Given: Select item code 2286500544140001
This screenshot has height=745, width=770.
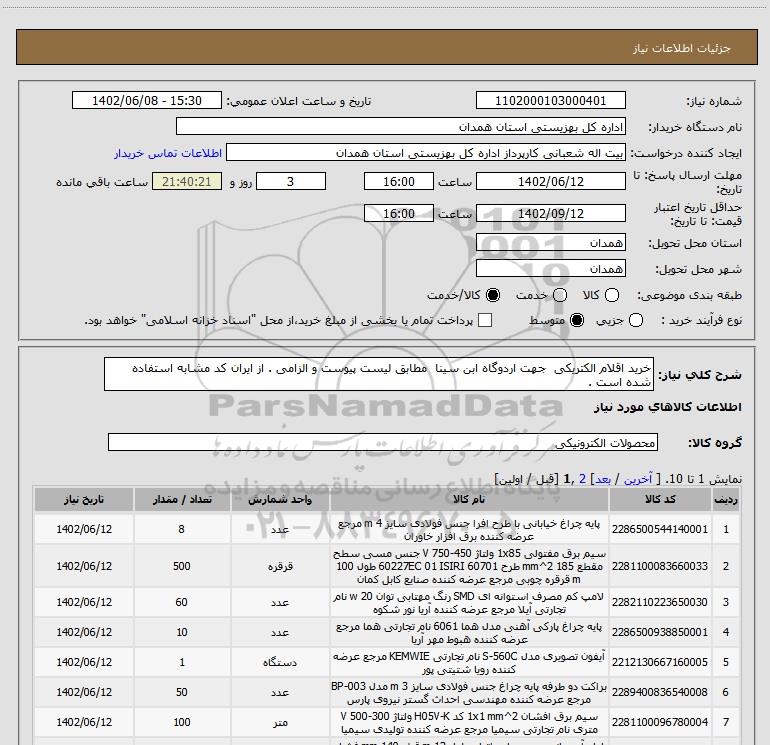Looking at the screenshot, I should tap(660, 529).
